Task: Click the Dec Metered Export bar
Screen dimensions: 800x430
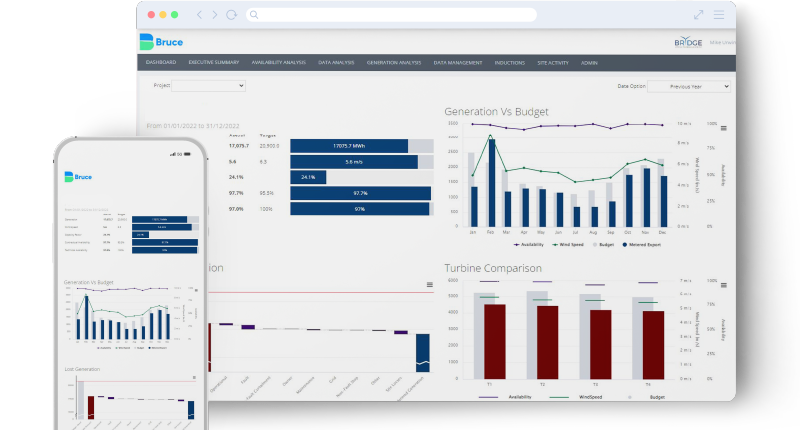Action: pos(664,201)
